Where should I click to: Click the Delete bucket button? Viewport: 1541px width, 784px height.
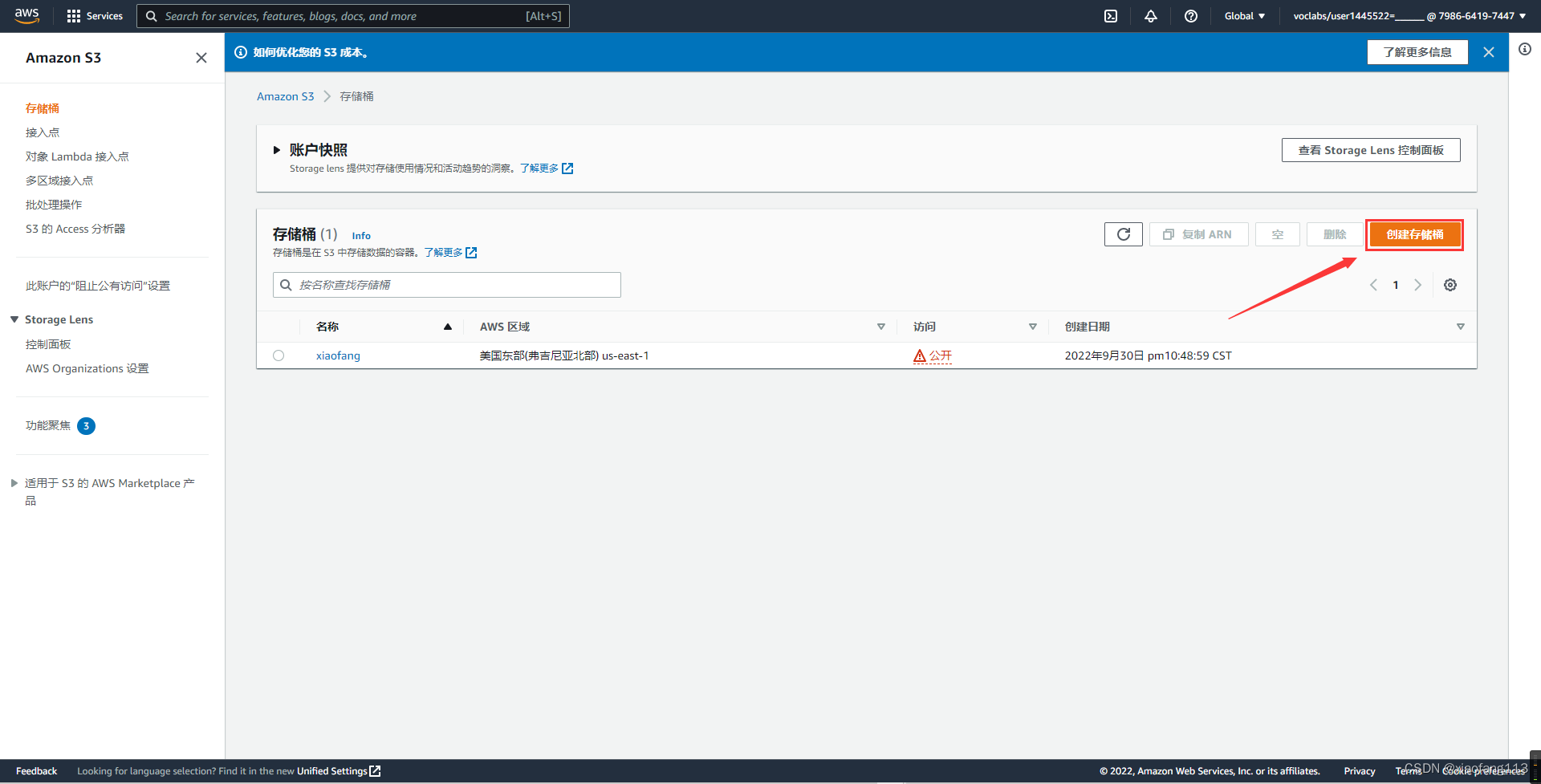(1335, 234)
